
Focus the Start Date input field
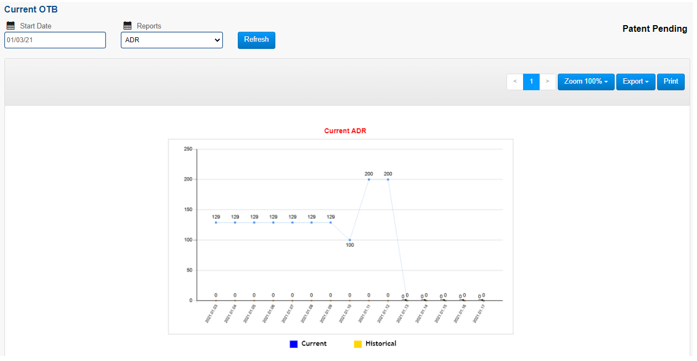[x=55, y=40]
